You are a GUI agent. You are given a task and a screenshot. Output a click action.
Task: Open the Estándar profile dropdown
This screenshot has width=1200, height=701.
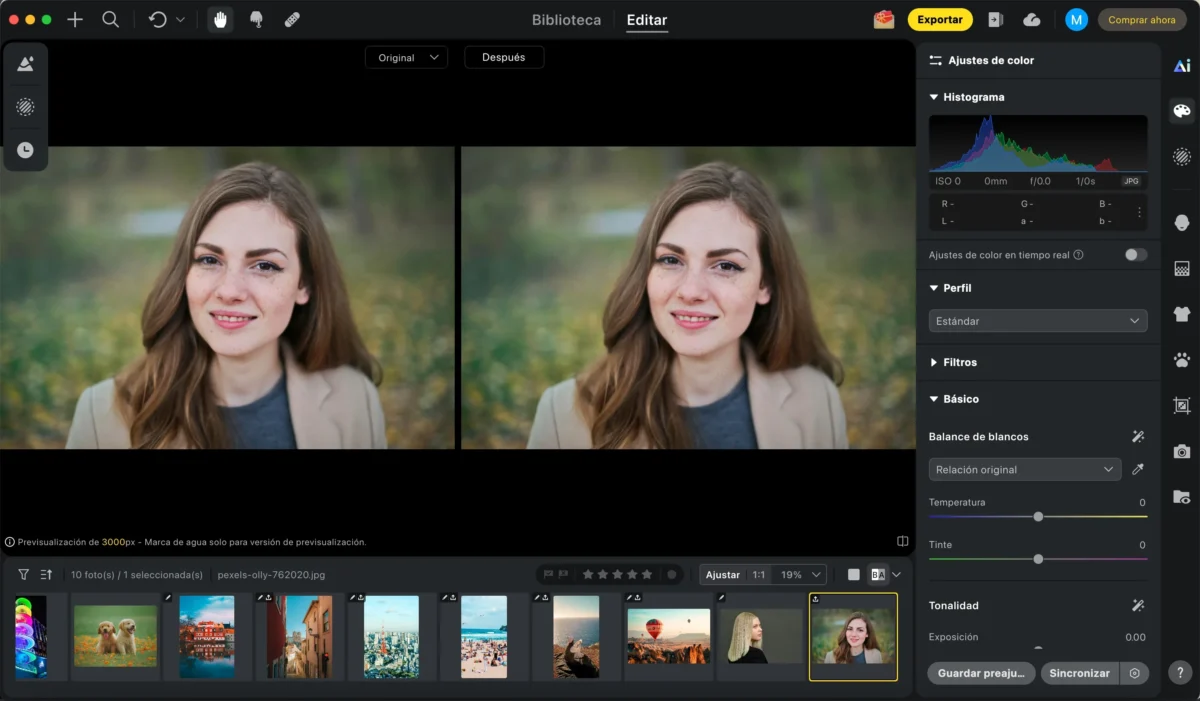(x=1037, y=321)
